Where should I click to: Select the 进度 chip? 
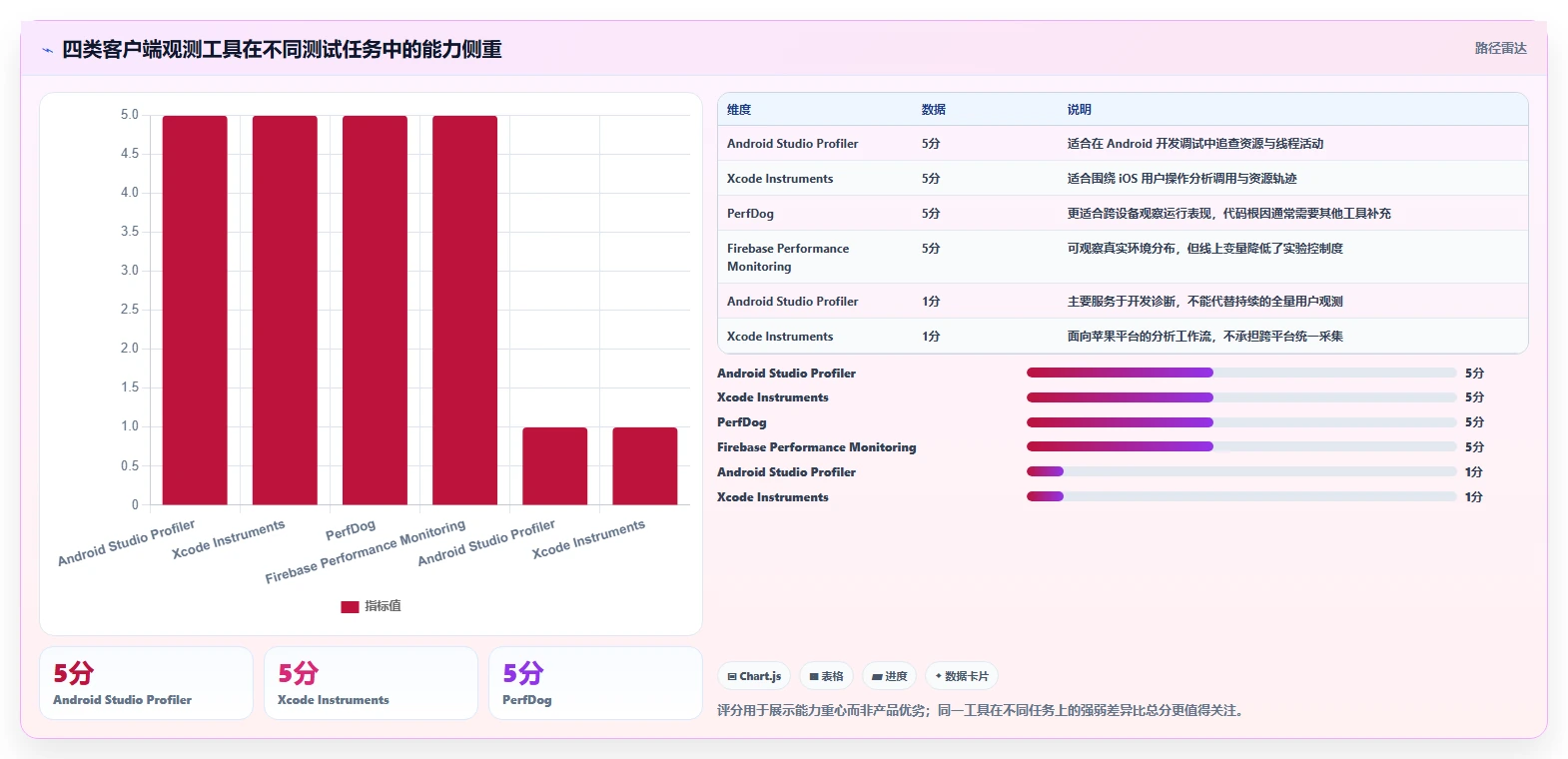tap(889, 676)
